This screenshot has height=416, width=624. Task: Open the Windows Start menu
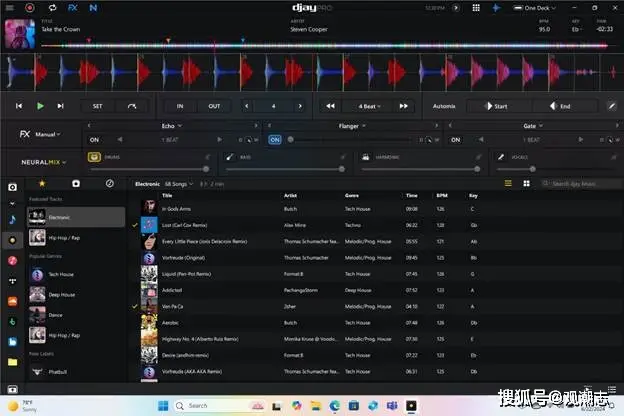pyautogui.click(x=163, y=406)
